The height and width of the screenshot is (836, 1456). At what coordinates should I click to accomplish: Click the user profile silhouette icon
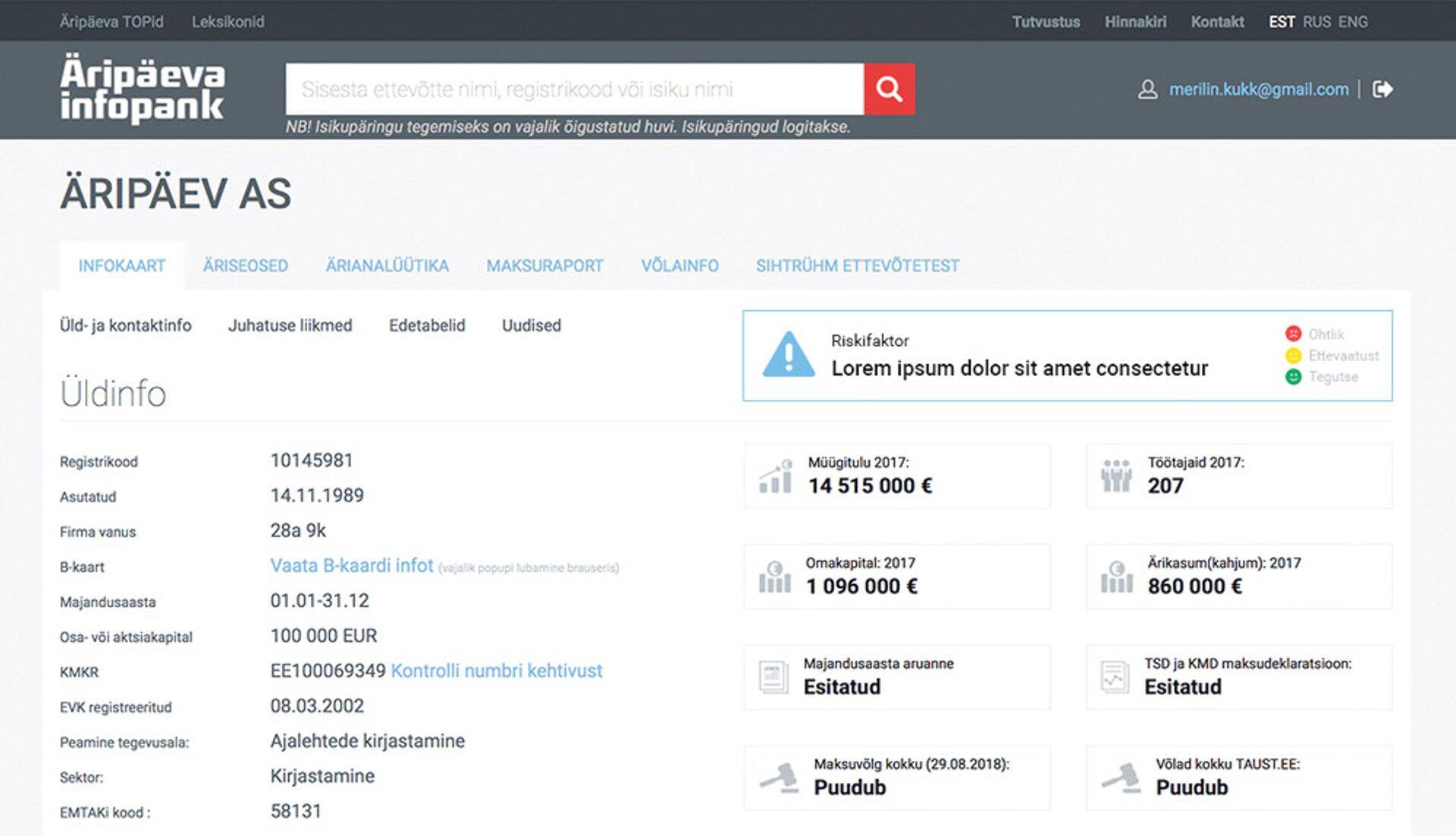click(x=1147, y=90)
